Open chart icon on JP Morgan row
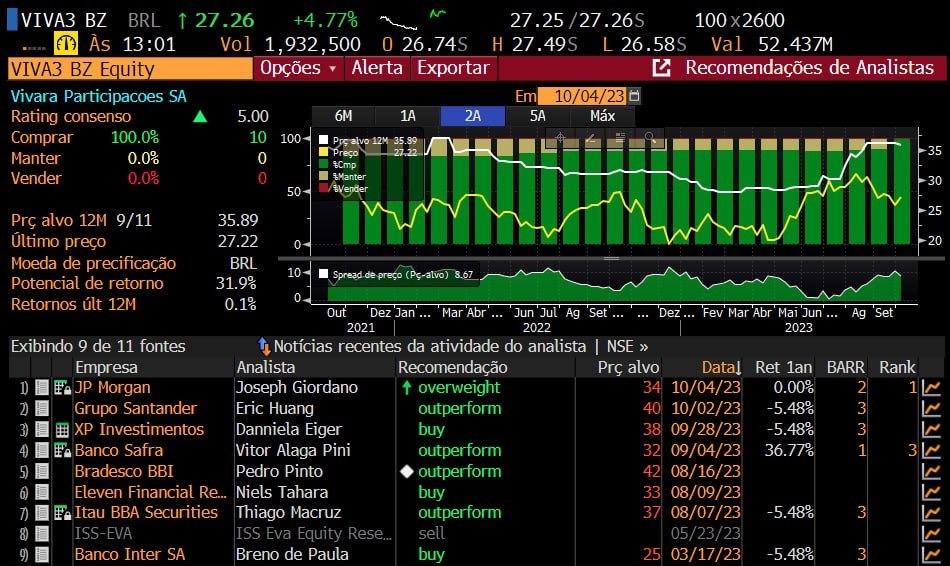Viewport: 950px width, 566px height. 932,388
